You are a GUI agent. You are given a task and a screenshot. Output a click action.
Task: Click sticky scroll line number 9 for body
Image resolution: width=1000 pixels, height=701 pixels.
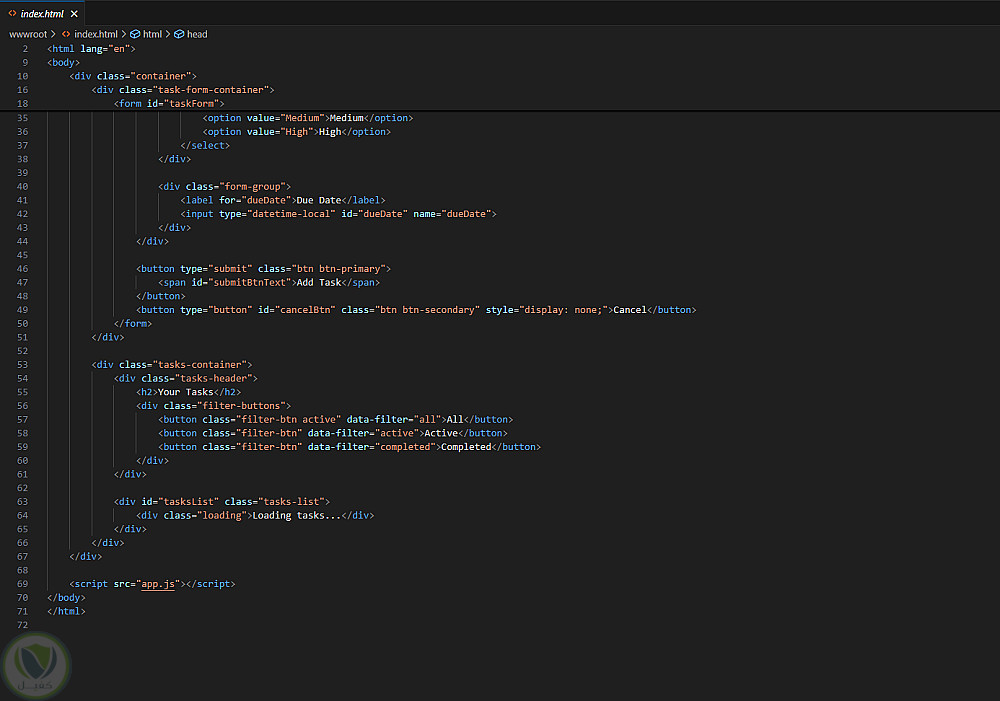coord(22,62)
